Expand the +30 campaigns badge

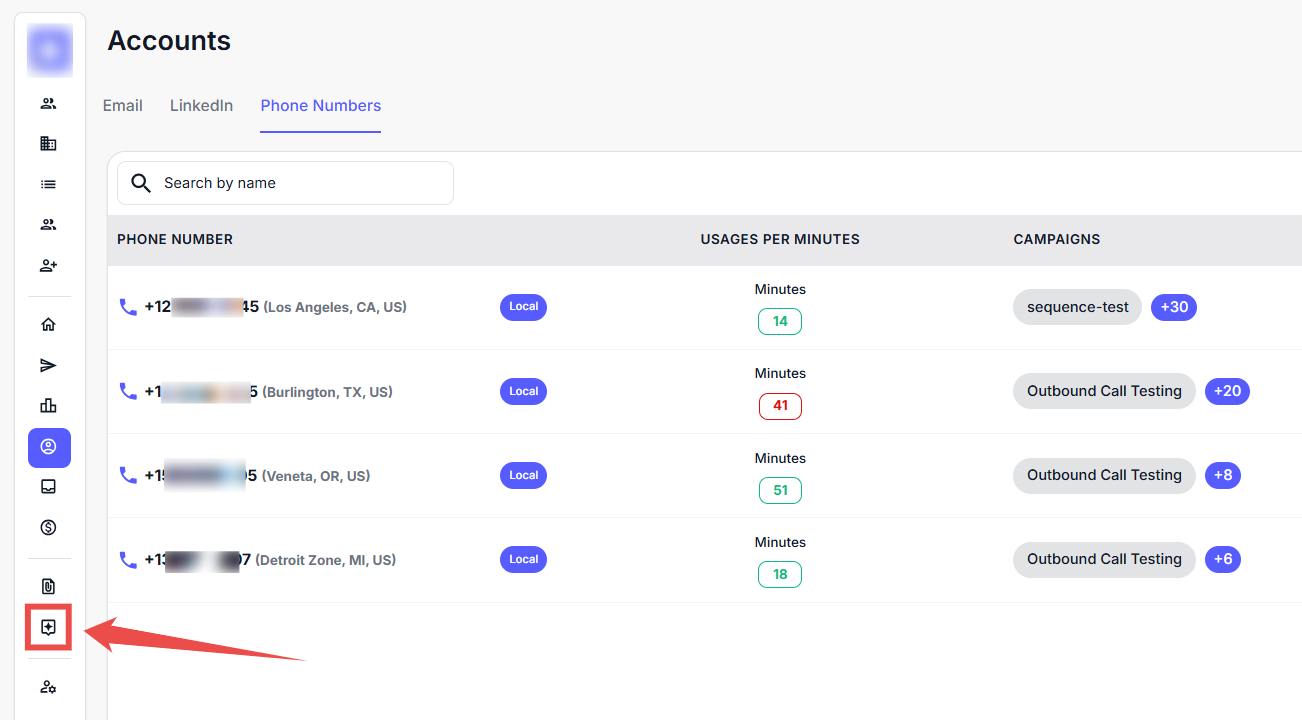tap(1173, 307)
